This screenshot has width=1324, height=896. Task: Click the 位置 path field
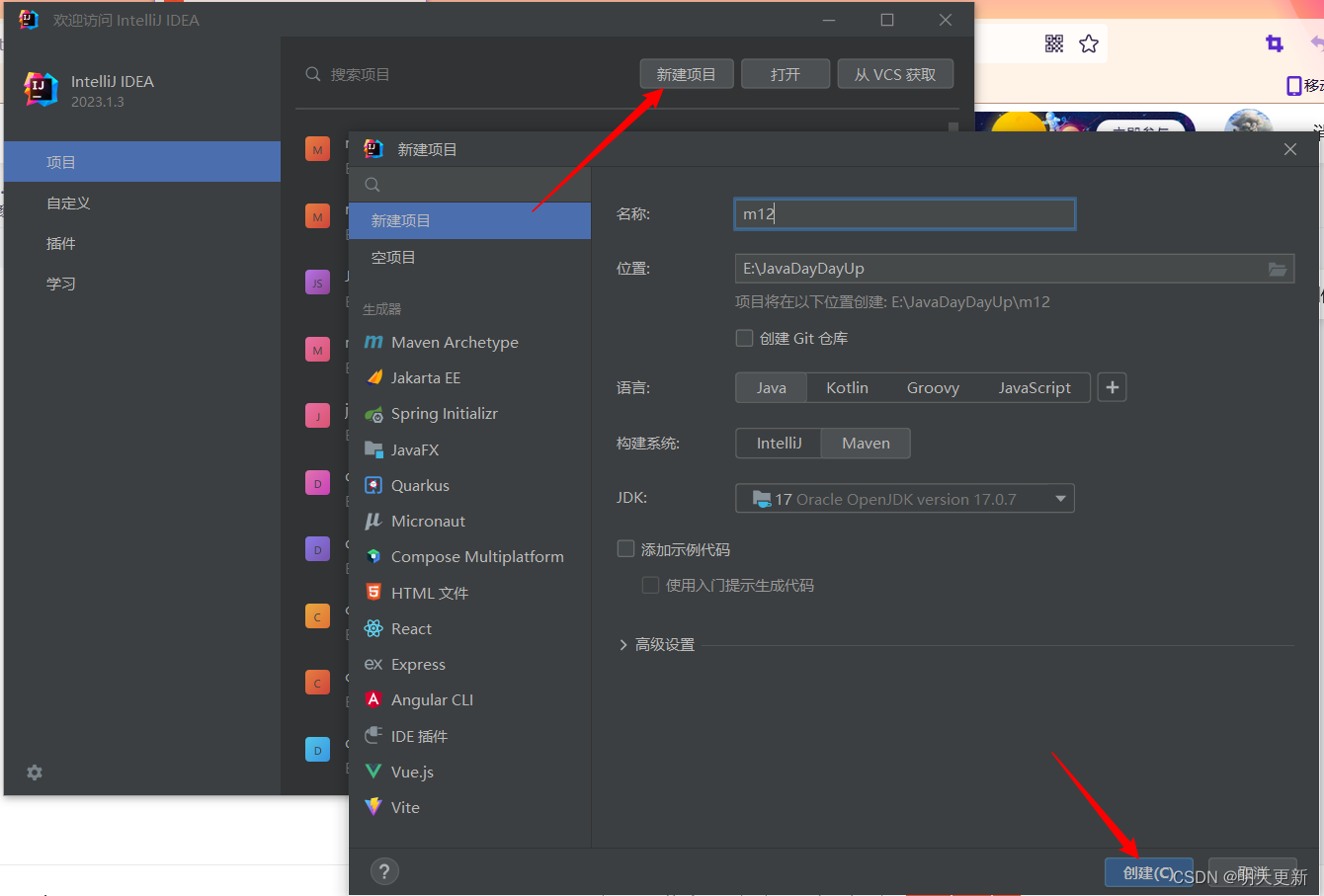point(1015,269)
